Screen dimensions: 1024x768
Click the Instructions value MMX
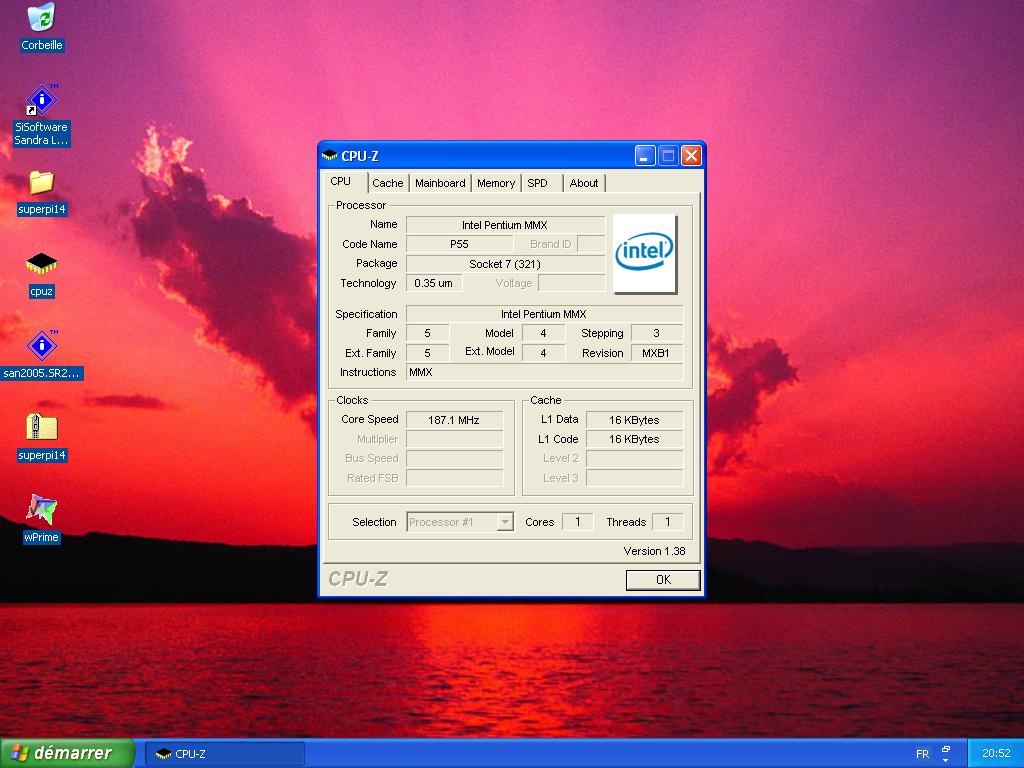tap(544, 372)
